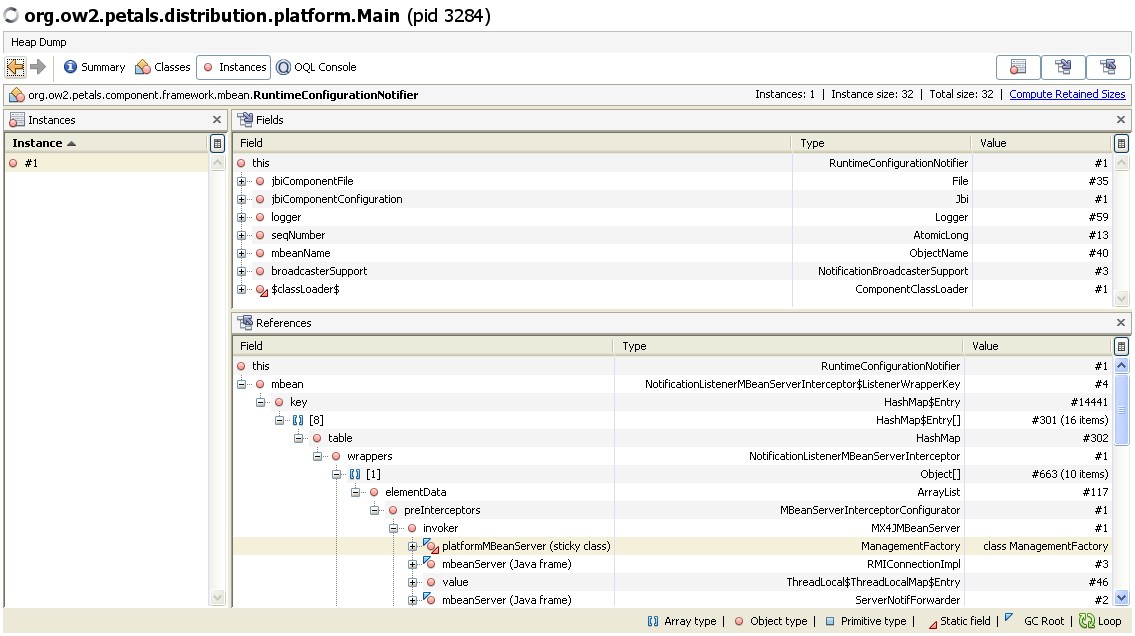Open column chooser in Fields table
Viewport: 1135px width, 636px height.
[1121, 144]
